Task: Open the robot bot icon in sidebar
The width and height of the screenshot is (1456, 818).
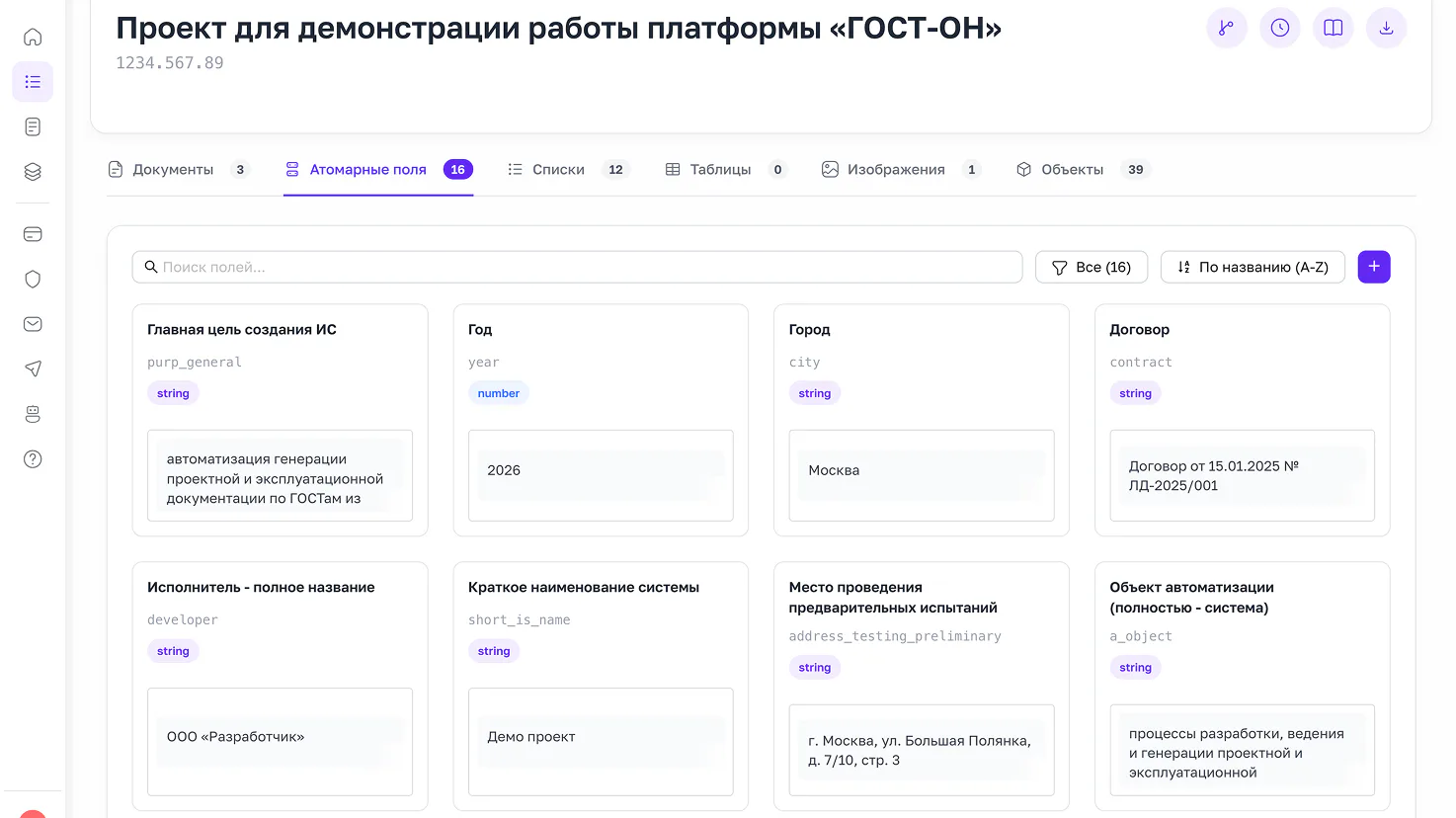Action: 33,414
